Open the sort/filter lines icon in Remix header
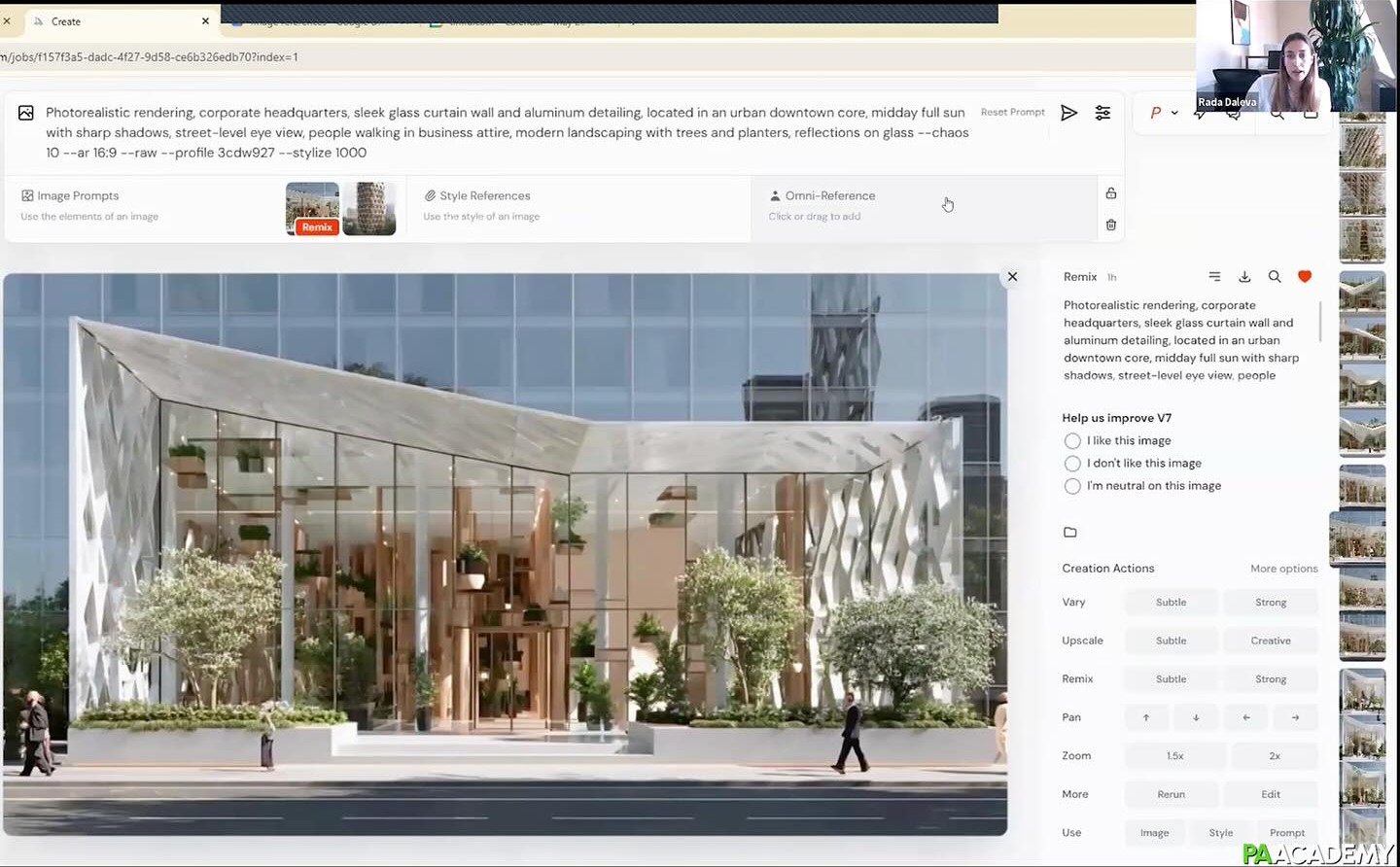Screen dimensions: 1400x867 [1214, 276]
